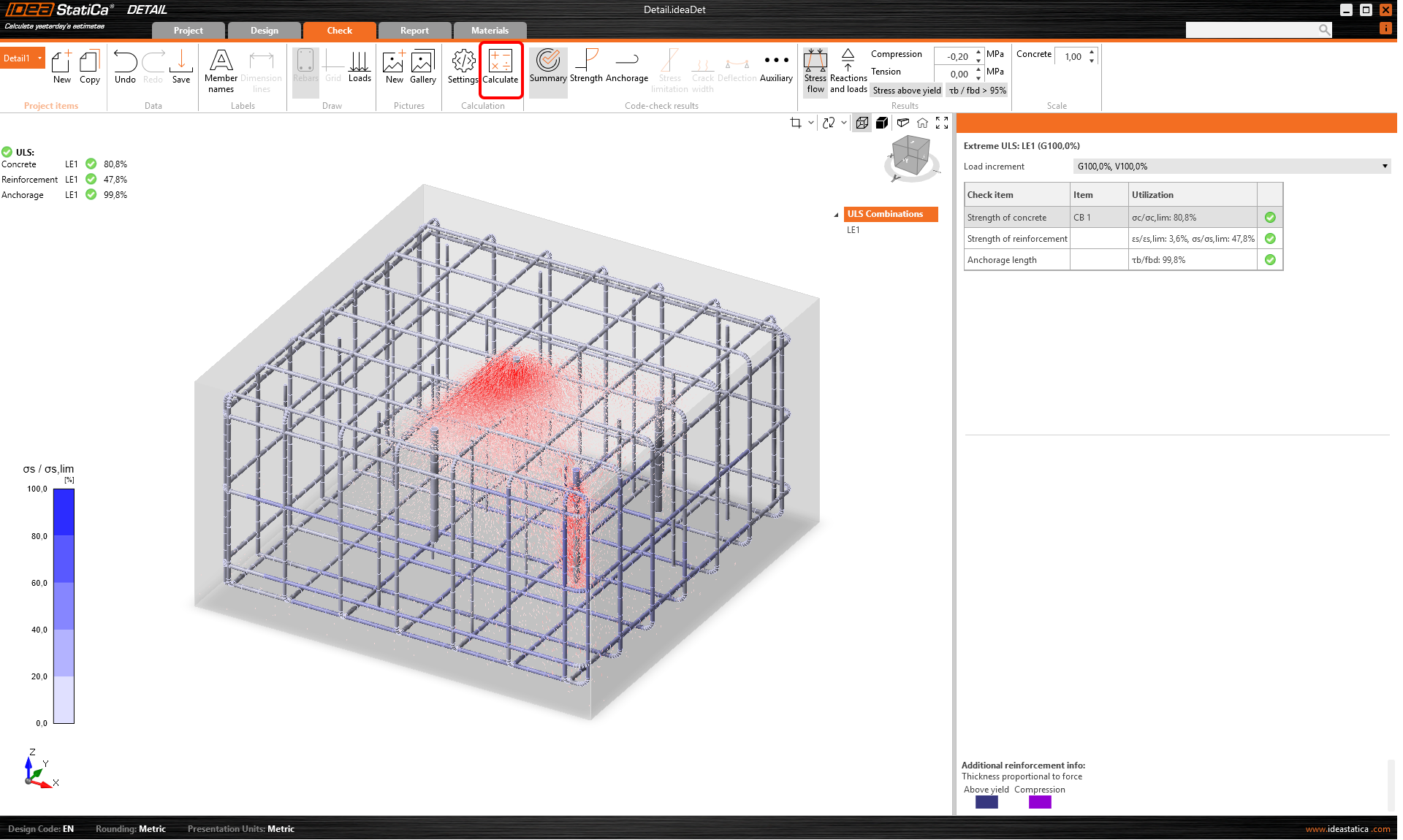Toggle transparent wireframe cube view
This screenshot has height=840, width=1403.
862,123
